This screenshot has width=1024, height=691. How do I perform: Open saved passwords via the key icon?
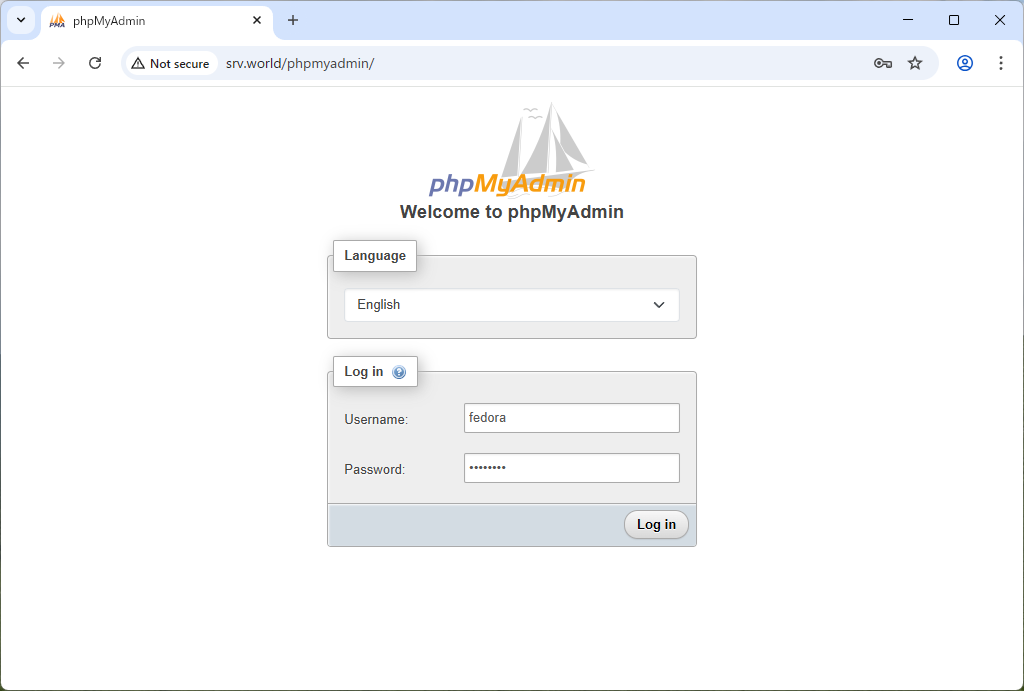coord(883,62)
